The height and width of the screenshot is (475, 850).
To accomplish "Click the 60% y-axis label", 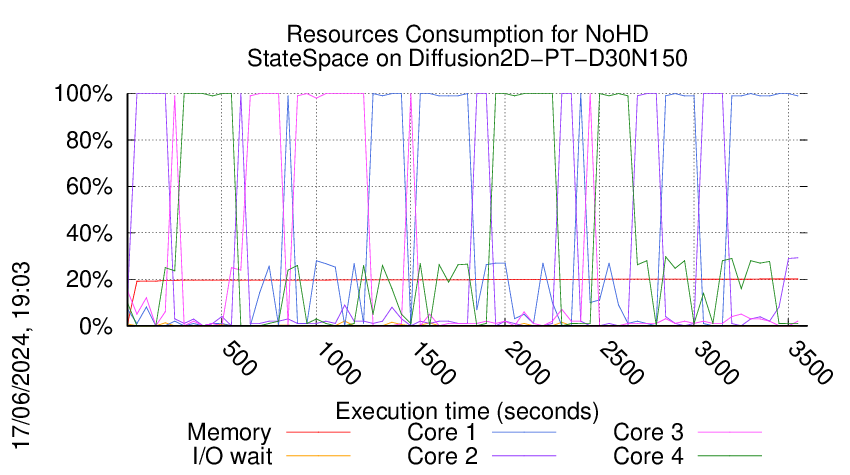I will pyautogui.click(x=89, y=187).
